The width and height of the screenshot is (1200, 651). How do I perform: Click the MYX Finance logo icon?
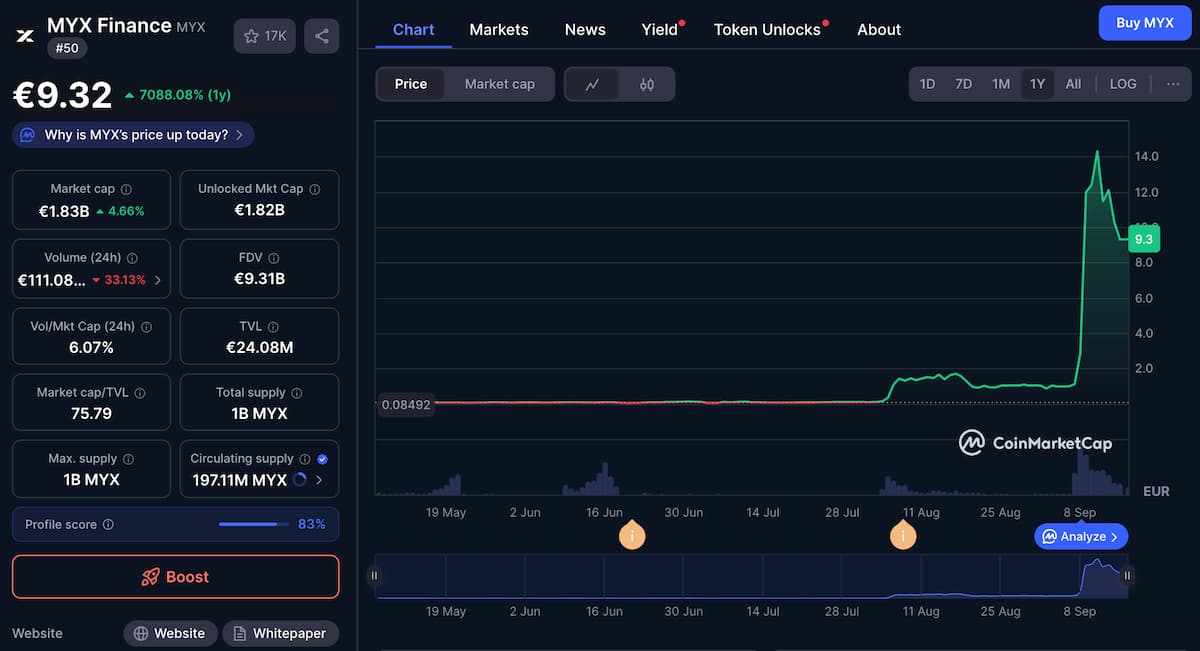25,35
